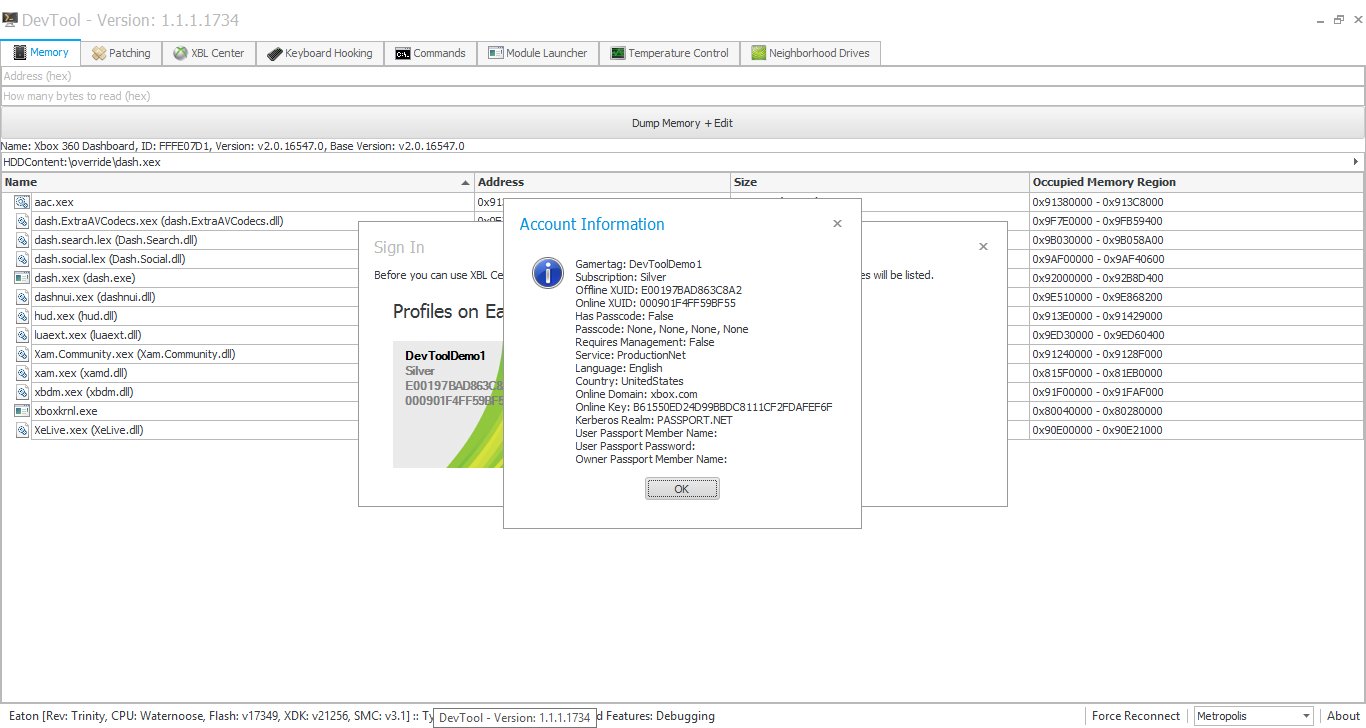Click the DevTool app icon in title bar
This screenshot has width=1366, height=728.
10,19
